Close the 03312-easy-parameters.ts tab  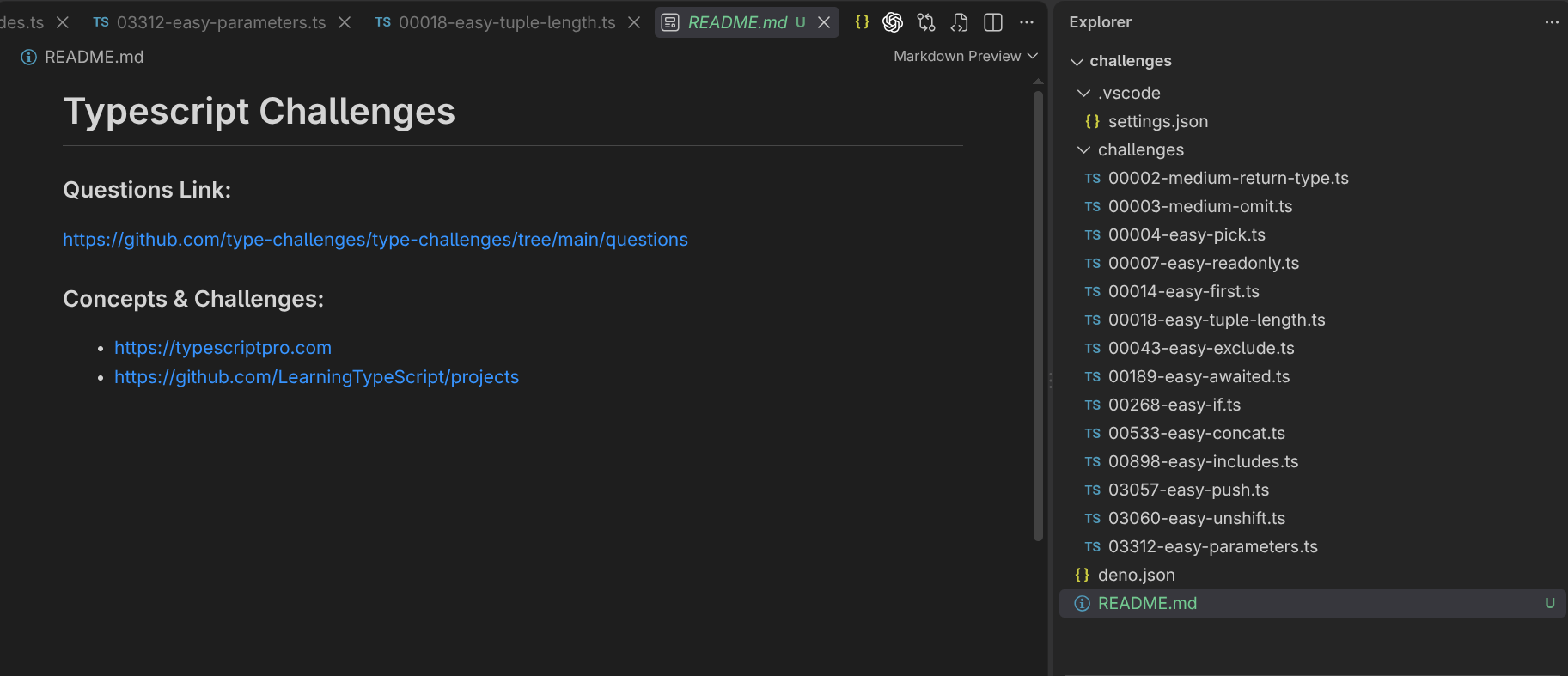[345, 22]
